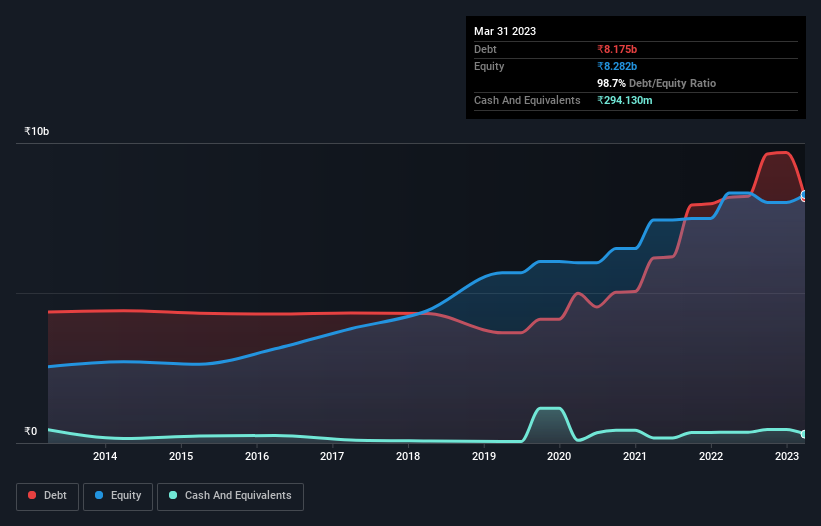Screen dimensions: 821x526
Task: Click the red Debt legend dot
Action: tap(32, 495)
